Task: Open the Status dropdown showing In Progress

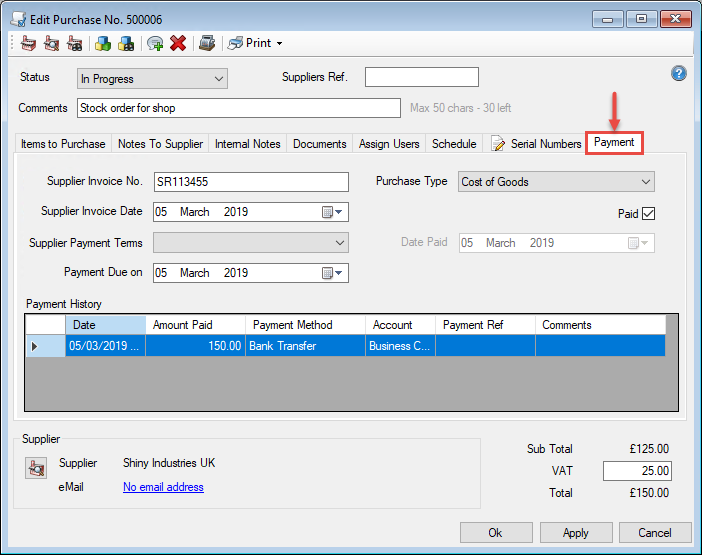Action: pos(152,79)
